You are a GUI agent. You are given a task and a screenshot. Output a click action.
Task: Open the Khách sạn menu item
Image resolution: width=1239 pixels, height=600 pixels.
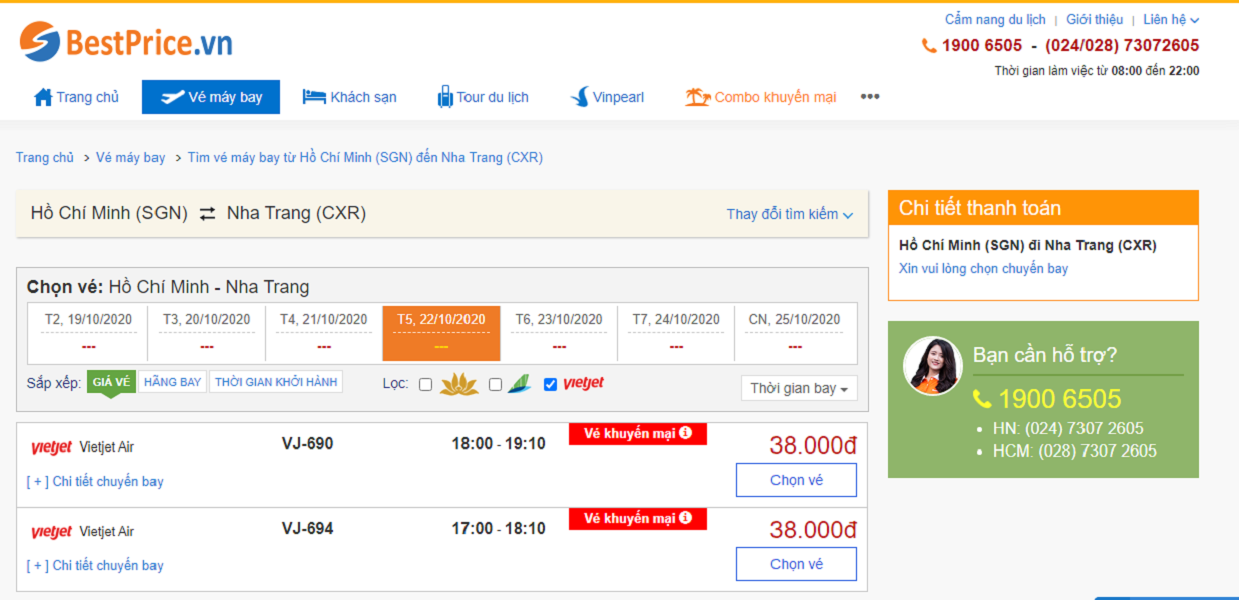pyautogui.click(x=349, y=97)
